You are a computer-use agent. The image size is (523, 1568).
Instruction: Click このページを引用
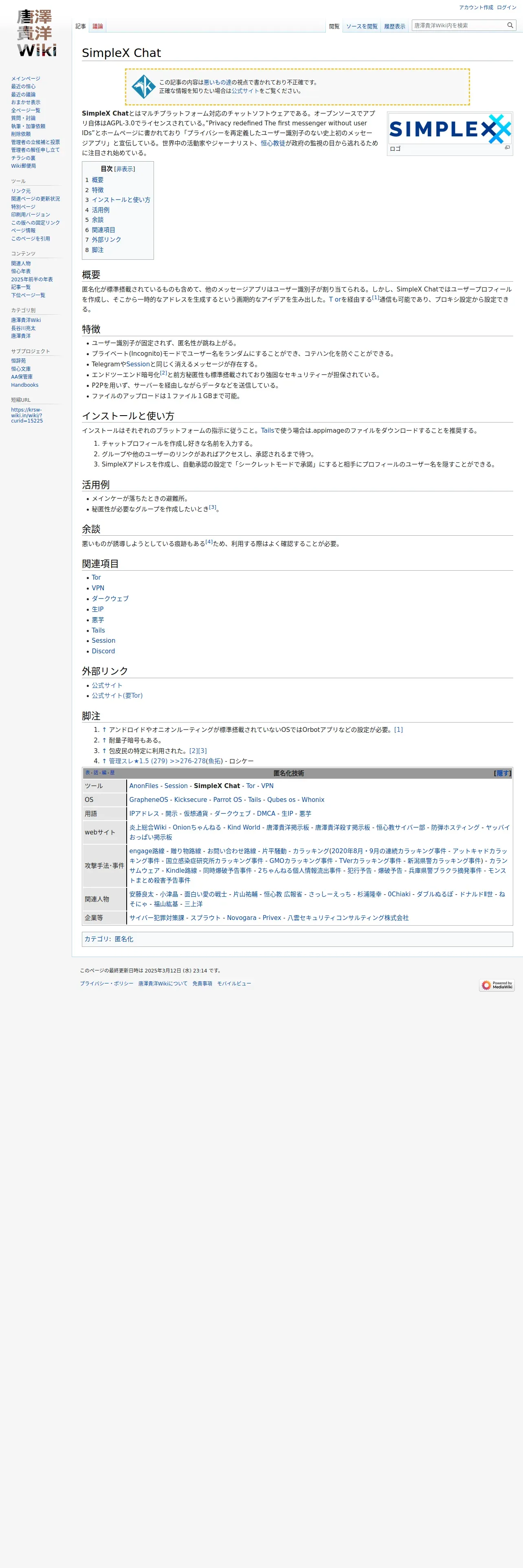(x=31, y=239)
